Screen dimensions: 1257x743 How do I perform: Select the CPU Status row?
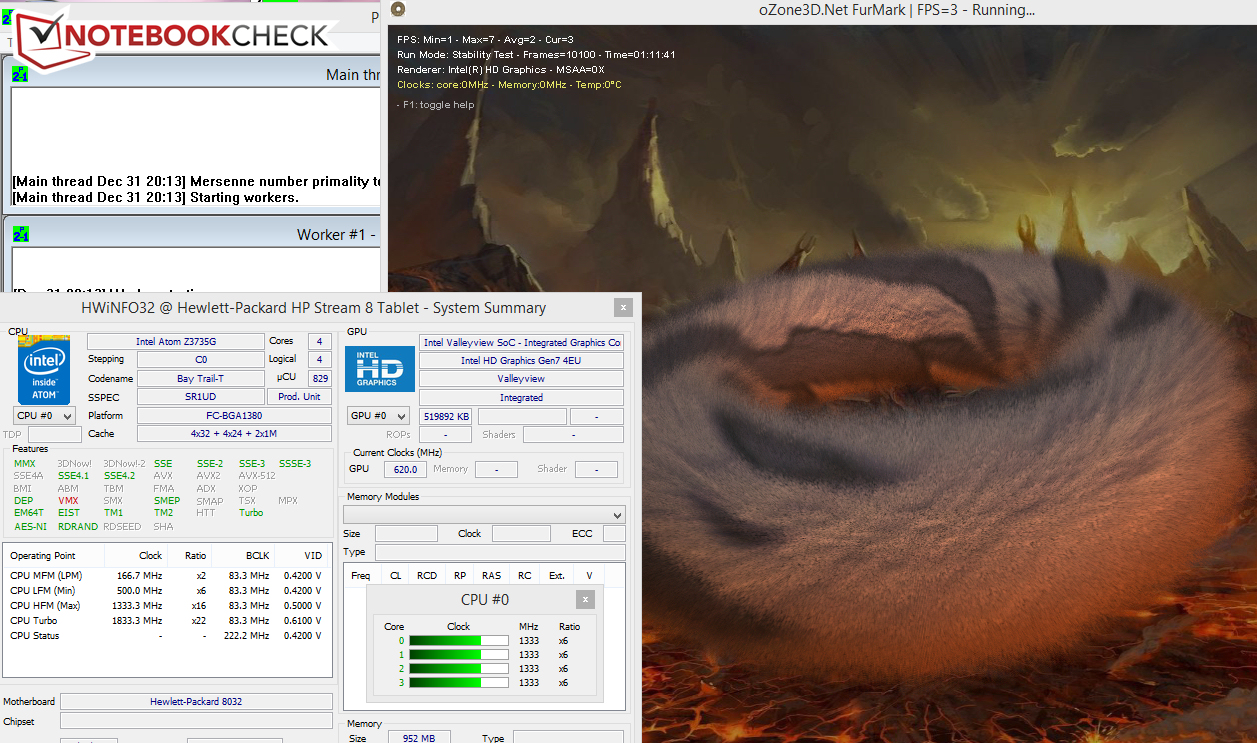click(167, 636)
